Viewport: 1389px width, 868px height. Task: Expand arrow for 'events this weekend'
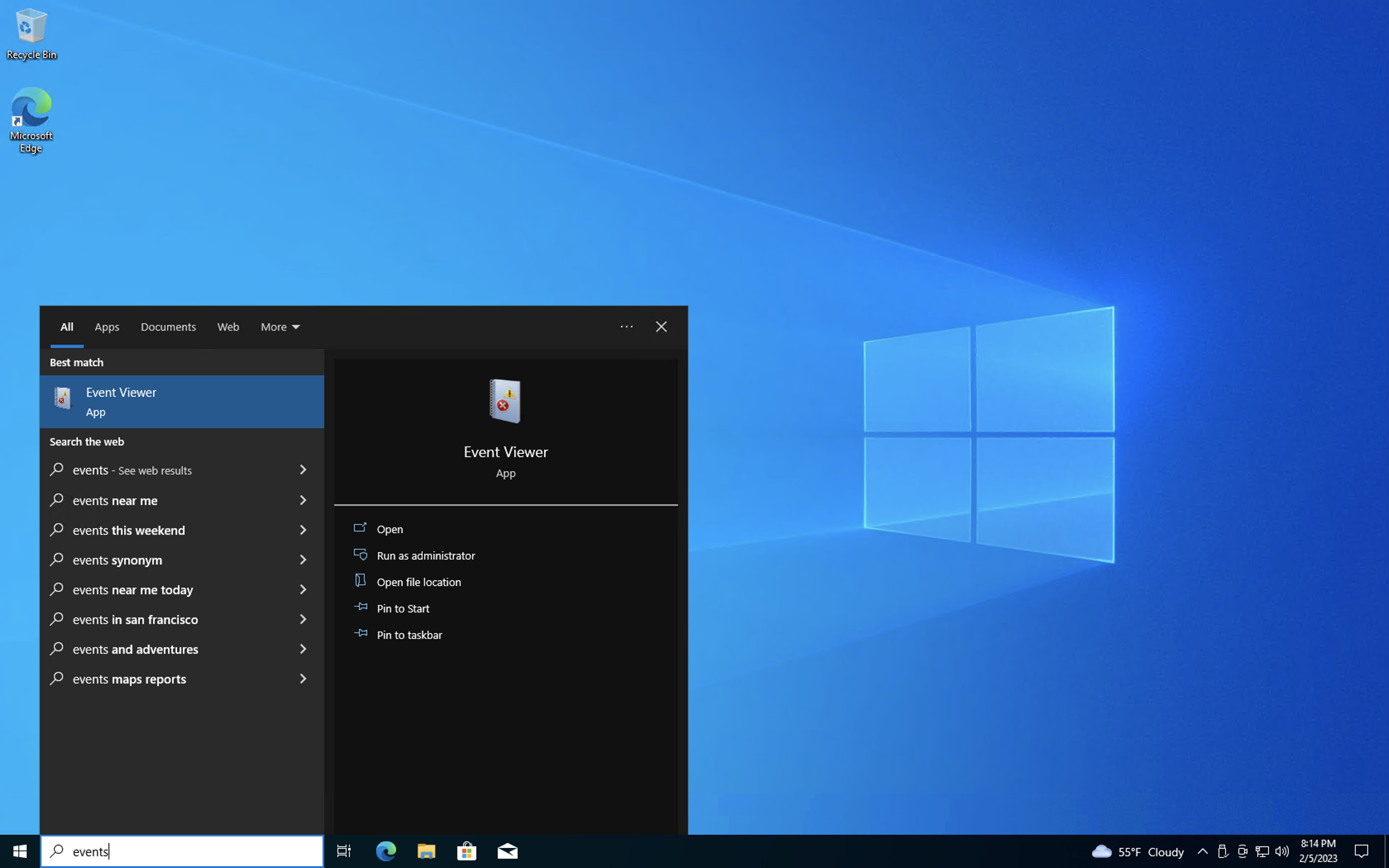click(303, 530)
